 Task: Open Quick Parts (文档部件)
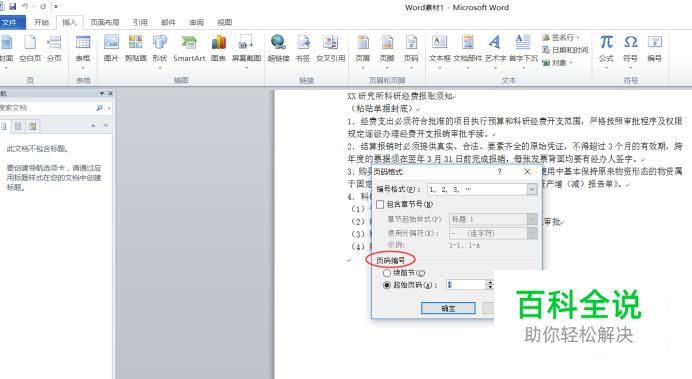coord(467,51)
